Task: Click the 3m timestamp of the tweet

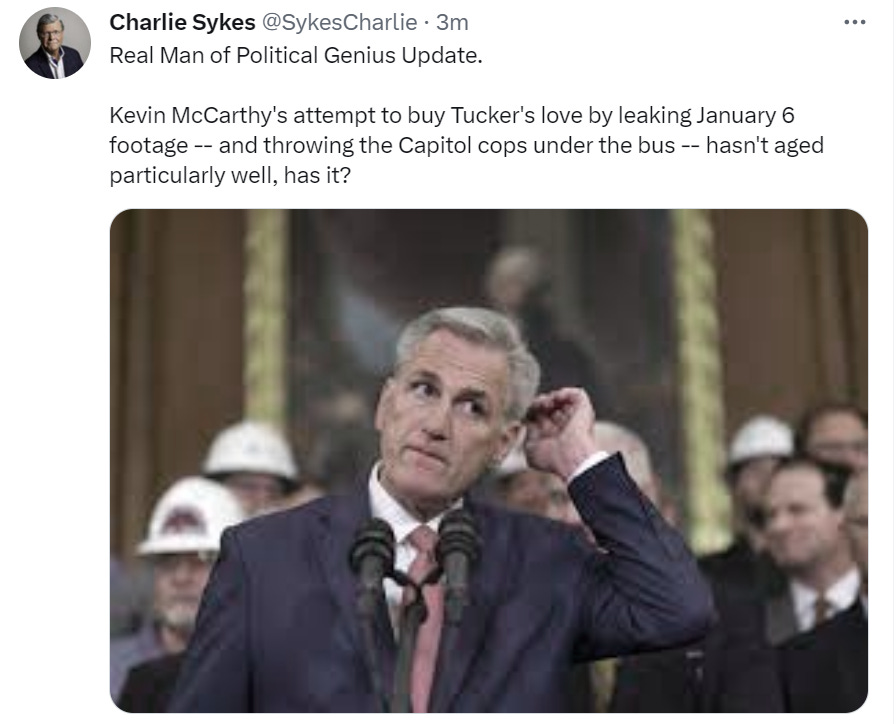Action: (x=452, y=22)
